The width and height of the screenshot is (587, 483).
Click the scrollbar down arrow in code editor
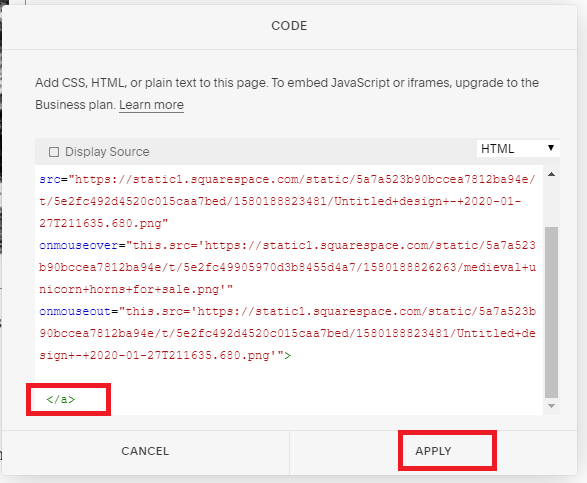coord(551,406)
